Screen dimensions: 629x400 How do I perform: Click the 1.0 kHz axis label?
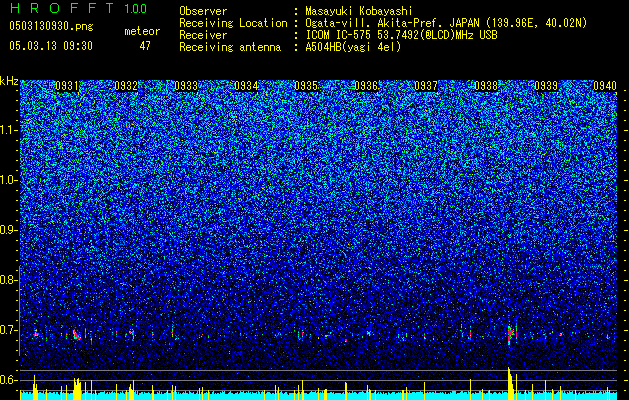(9, 180)
